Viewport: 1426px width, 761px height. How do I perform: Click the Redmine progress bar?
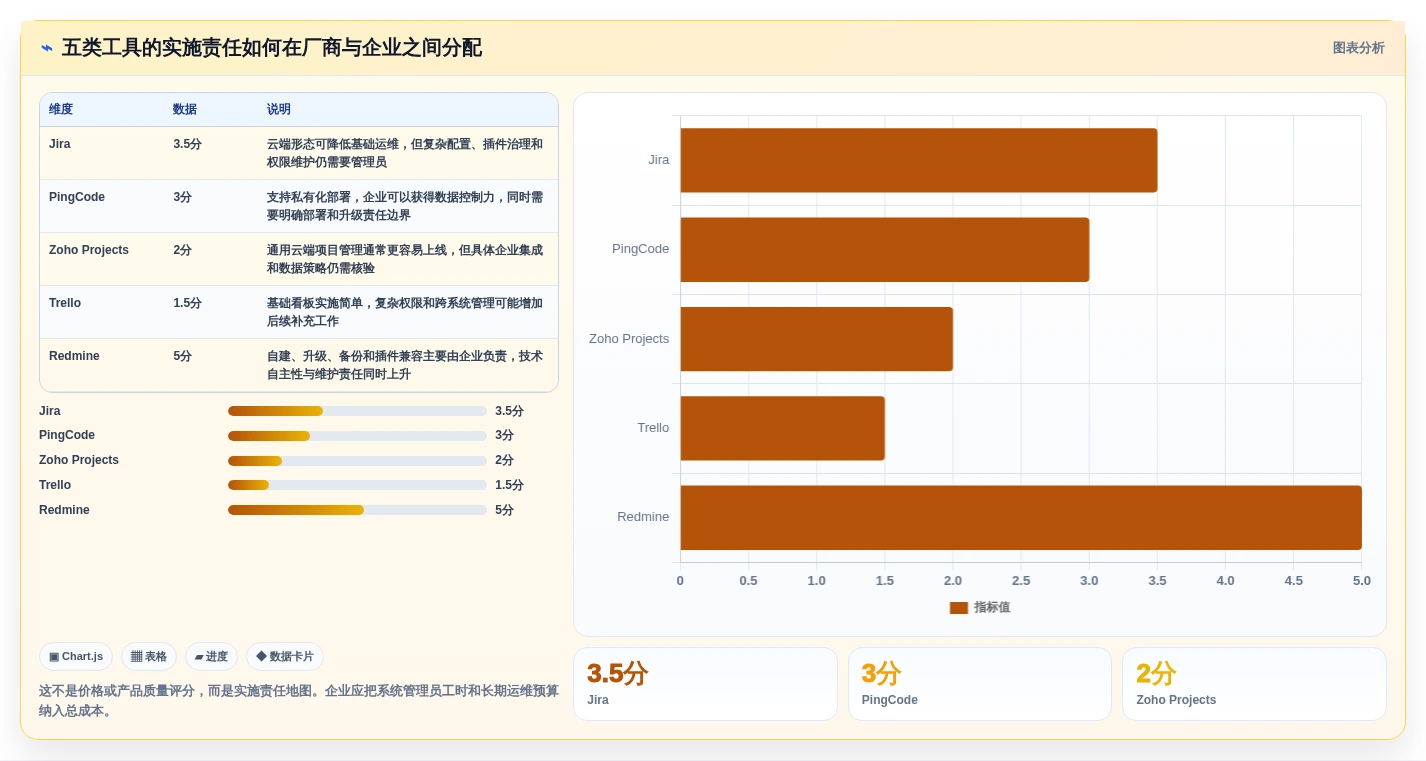coord(357,510)
